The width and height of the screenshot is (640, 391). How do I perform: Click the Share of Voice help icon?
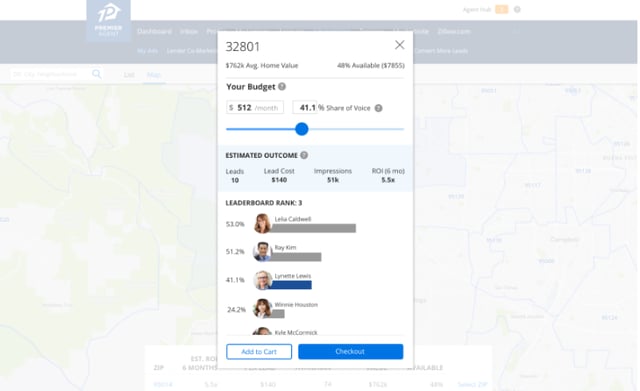point(378,108)
